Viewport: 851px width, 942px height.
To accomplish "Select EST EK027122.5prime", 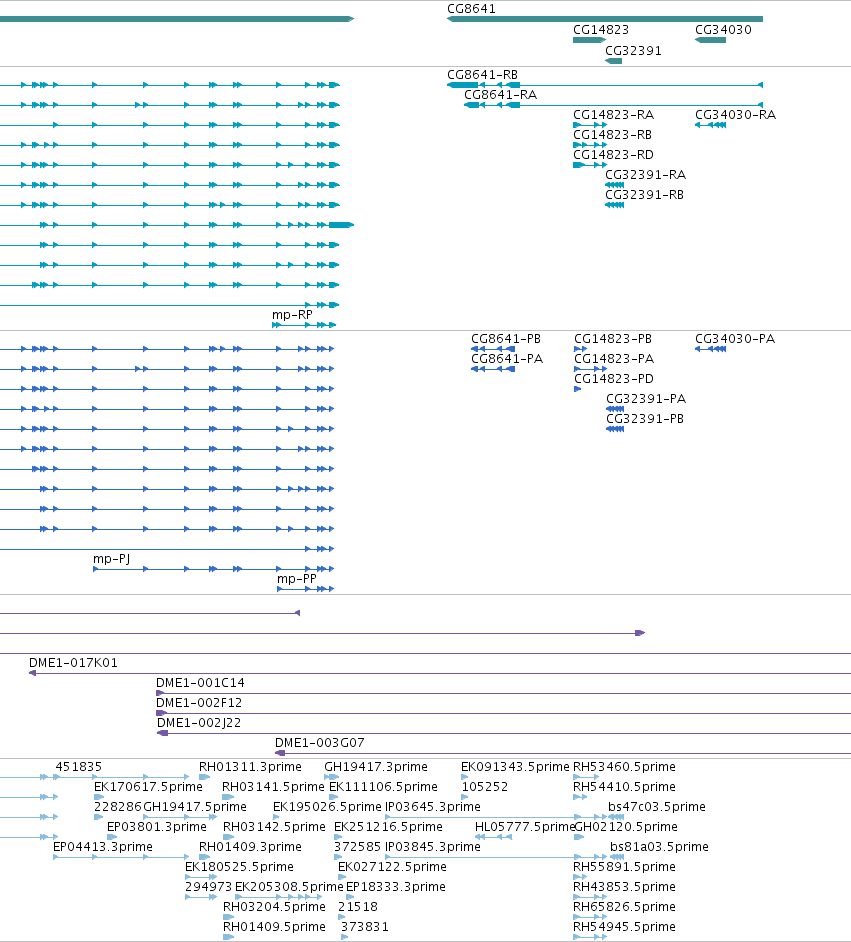I will [x=392, y=866].
